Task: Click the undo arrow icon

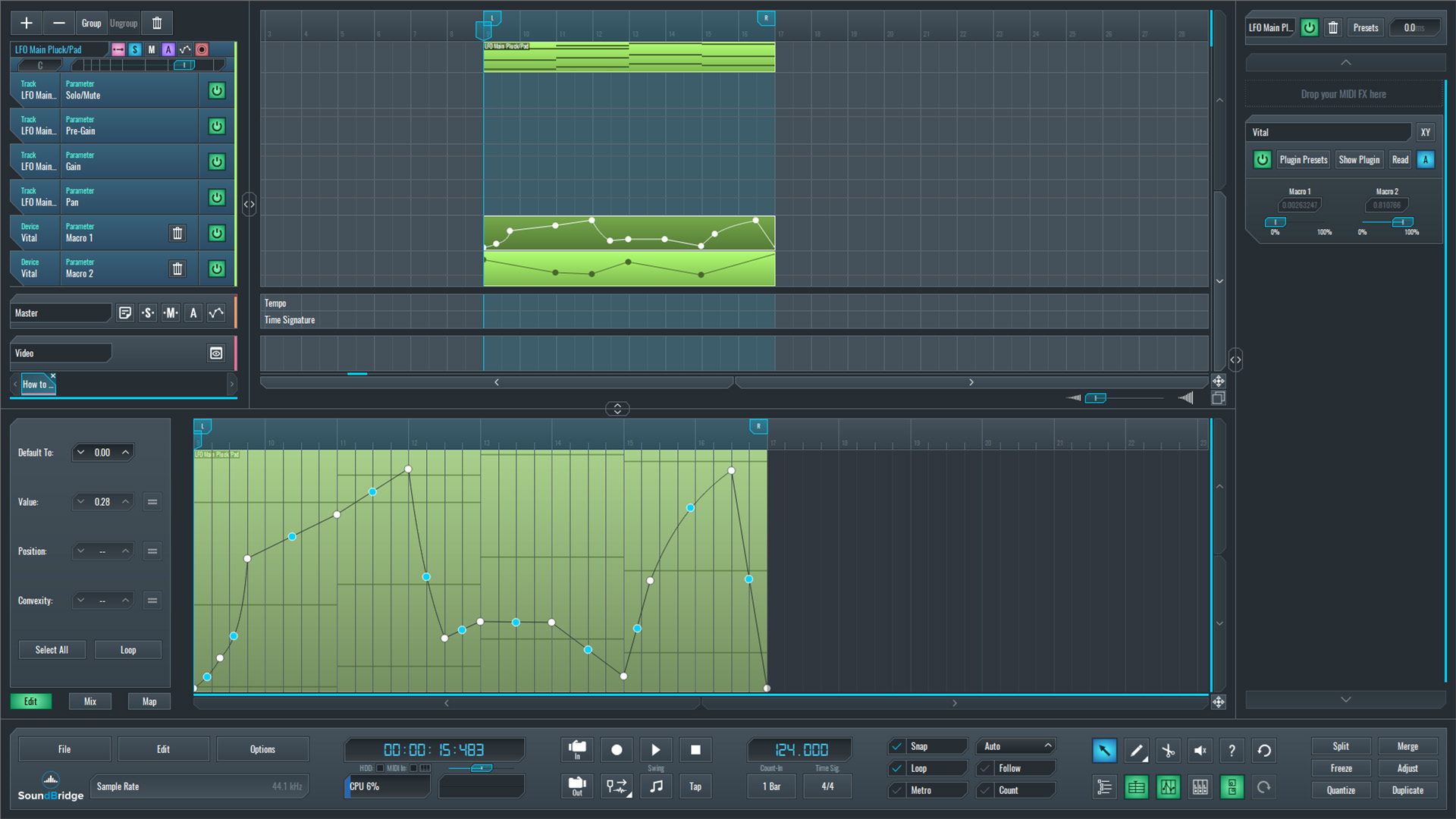Action: click(x=1264, y=750)
